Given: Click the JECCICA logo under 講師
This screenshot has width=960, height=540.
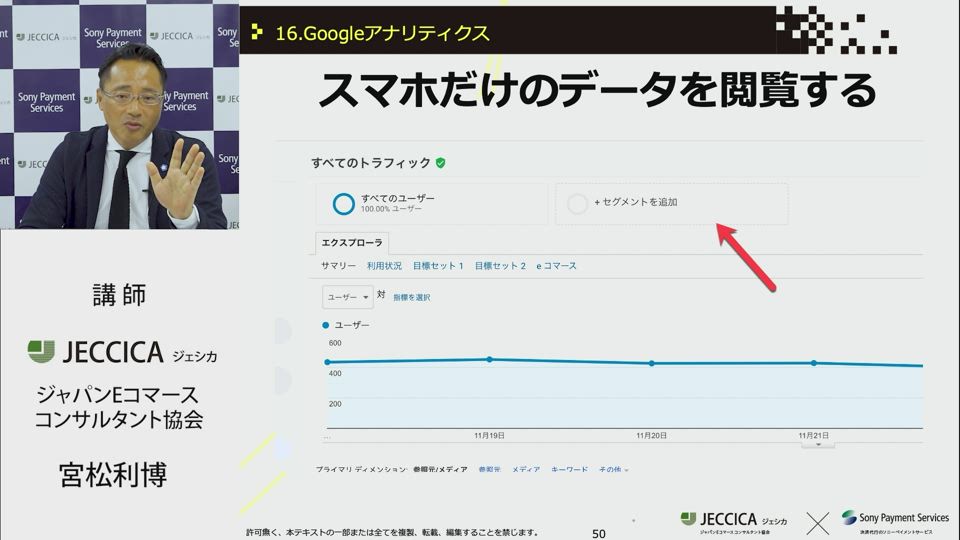Looking at the screenshot, I should (x=122, y=352).
